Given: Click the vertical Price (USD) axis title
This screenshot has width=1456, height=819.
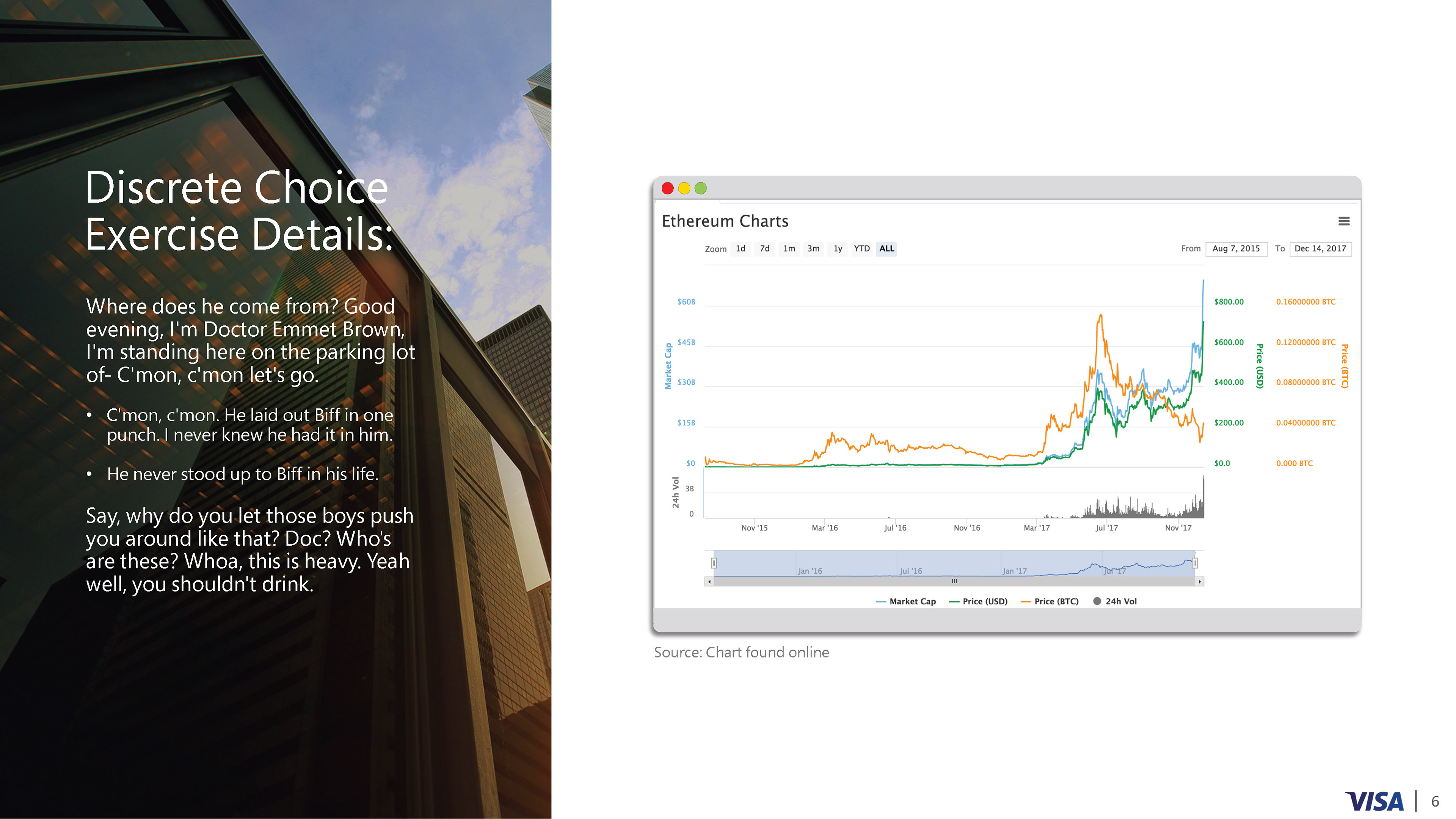Looking at the screenshot, I should (x=1259, y=366).
